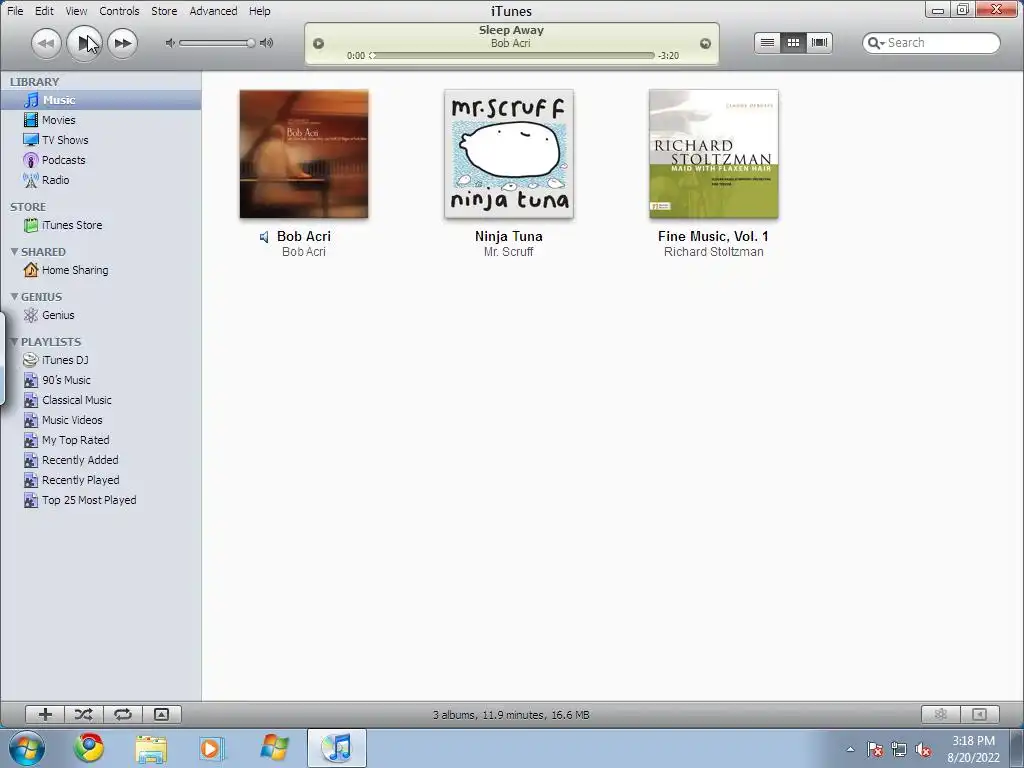Viewport: 1024px width, 768px height.
Task: Click the song progress bar
Action: 512,56
